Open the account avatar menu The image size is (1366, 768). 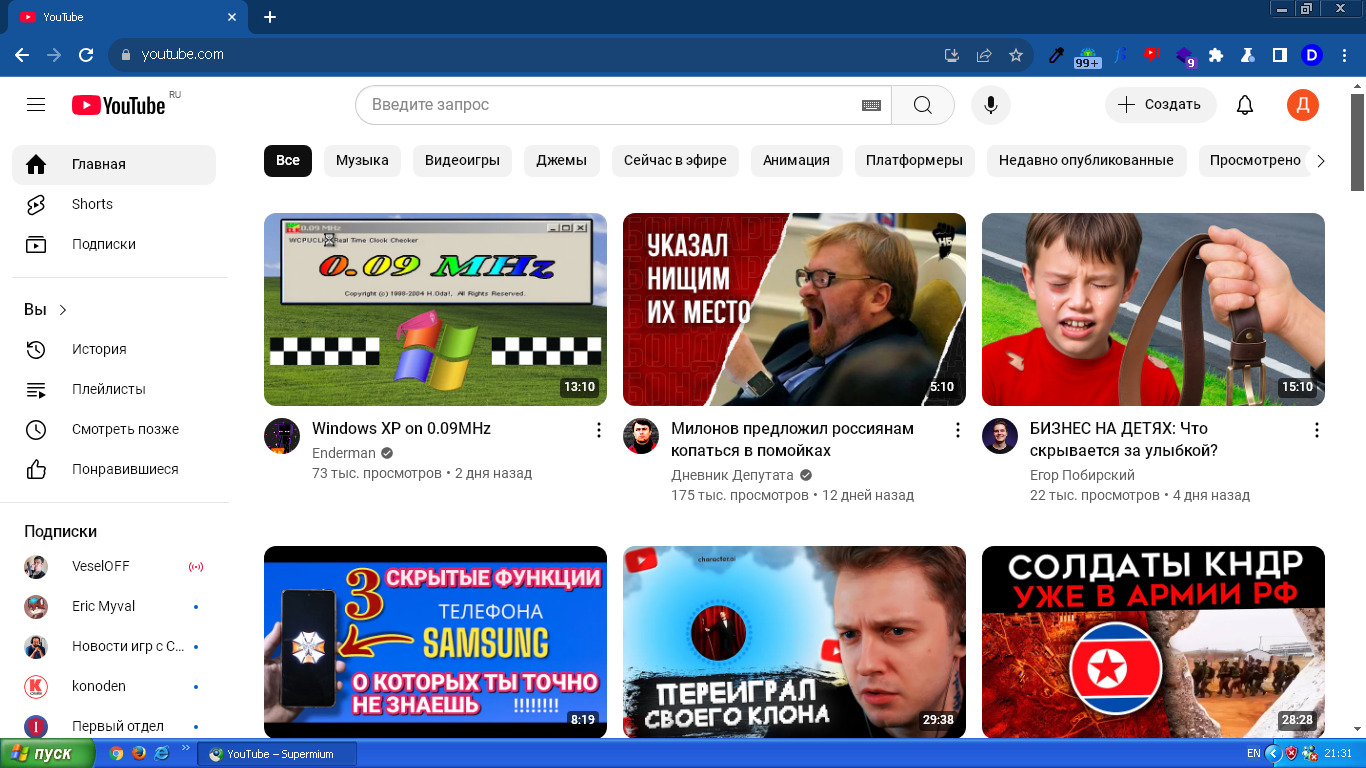tap(1302, 105)
